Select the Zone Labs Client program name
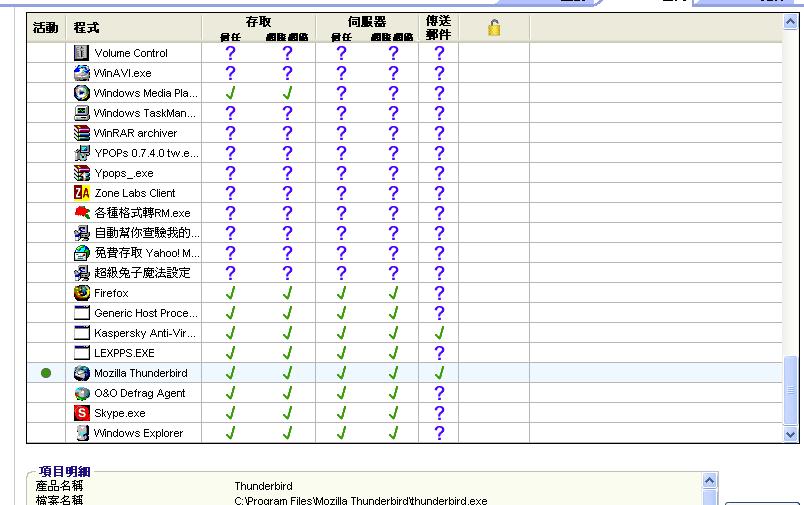Screen dimensions: 804x505 pos(135,193)
